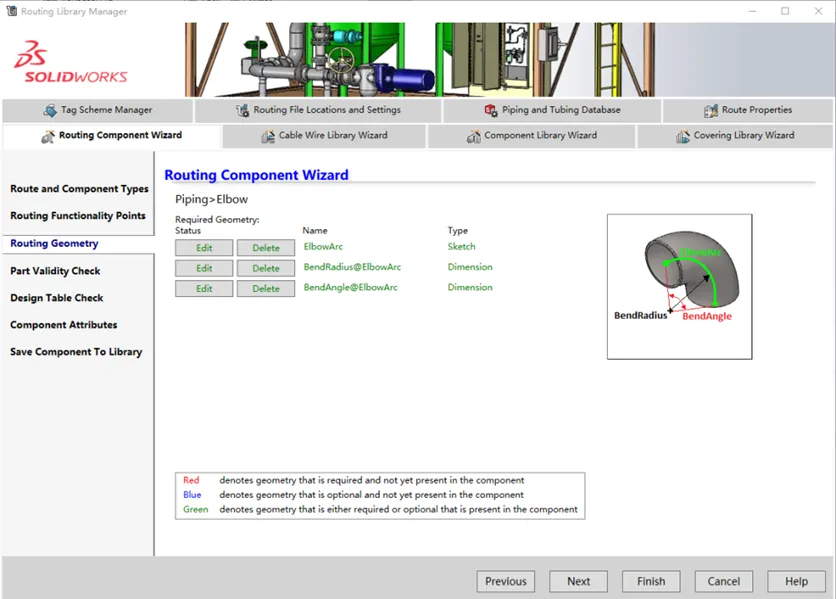Click the Cable Wire Library Wizard icon
This screenshot has width=836, height=599.
click(x=268, y=136)
